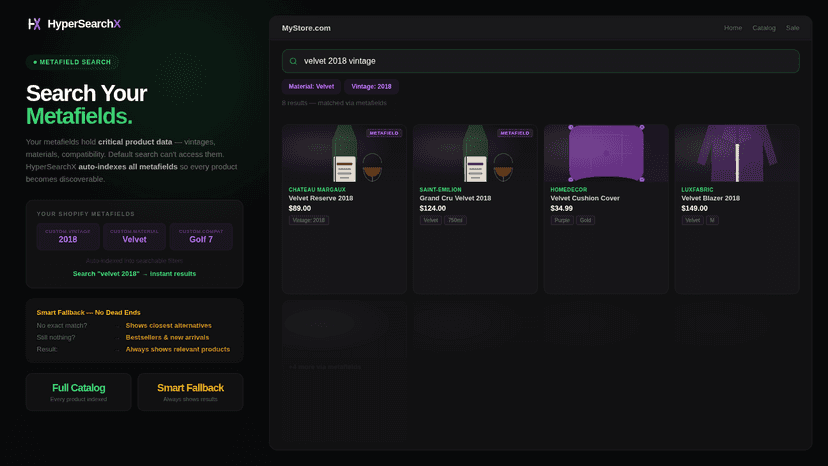
Task: Click the M size tag on Blazer card
Action: tap(712, 220)
